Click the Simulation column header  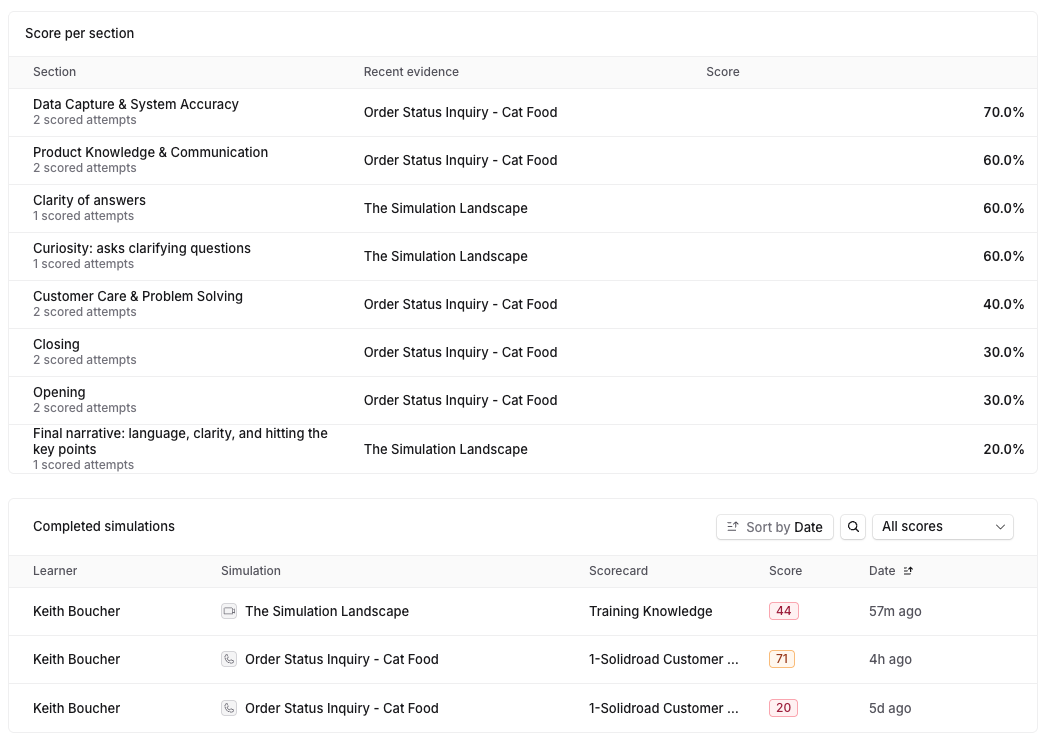click(x=251, y=571)
